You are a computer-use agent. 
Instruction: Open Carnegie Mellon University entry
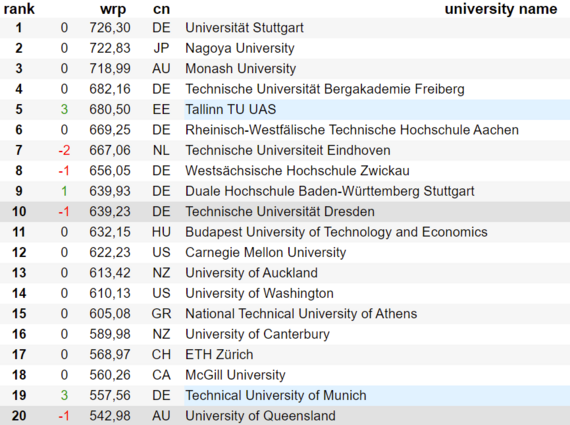(x=266, y=252)
